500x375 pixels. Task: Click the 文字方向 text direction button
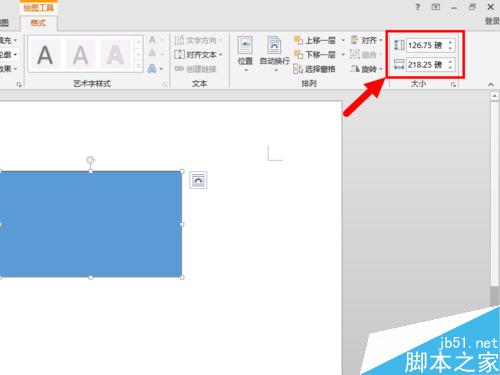[x=198, y=40]
